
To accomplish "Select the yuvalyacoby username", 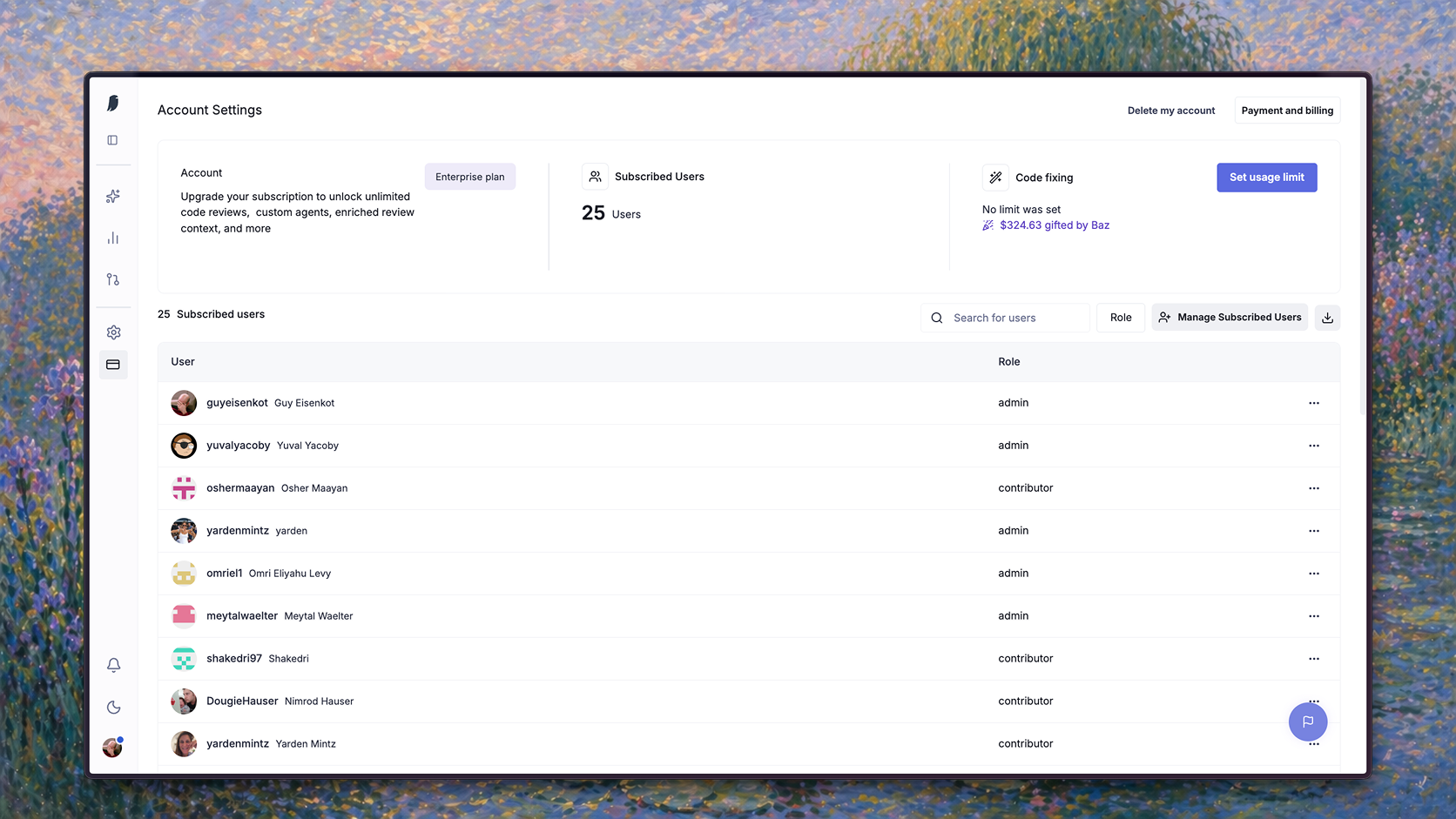I will coord(239,446).
